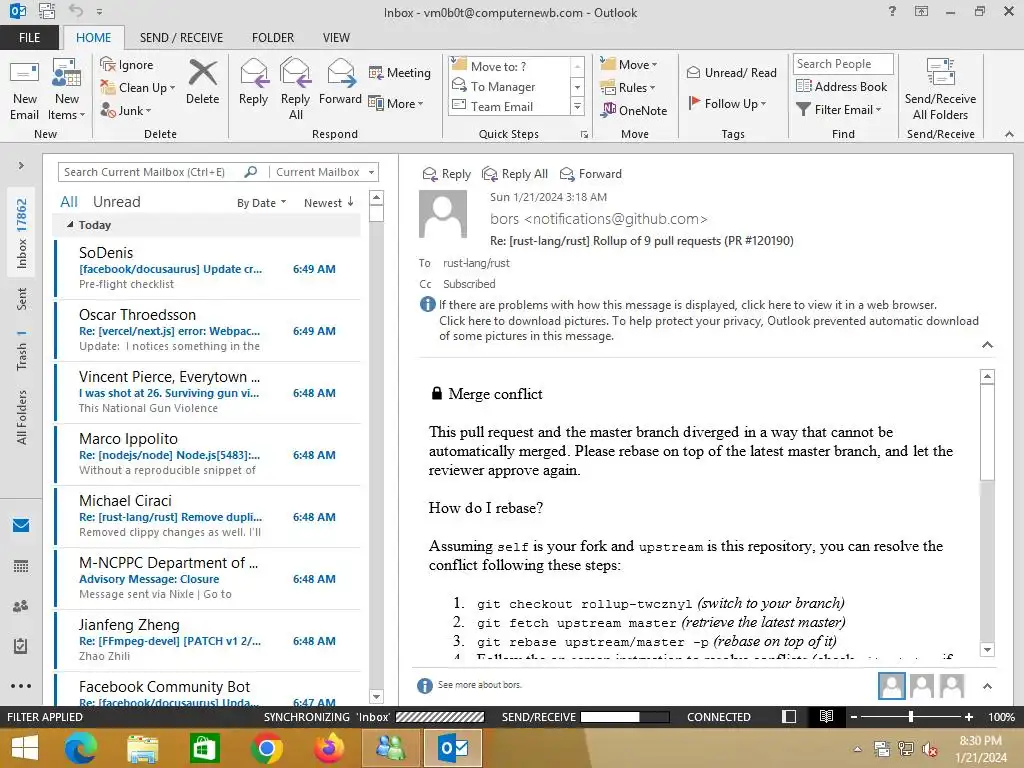The height and width of the screenshot is (768, 1024).
Task: Open the Sent folder
Action: 22,299
